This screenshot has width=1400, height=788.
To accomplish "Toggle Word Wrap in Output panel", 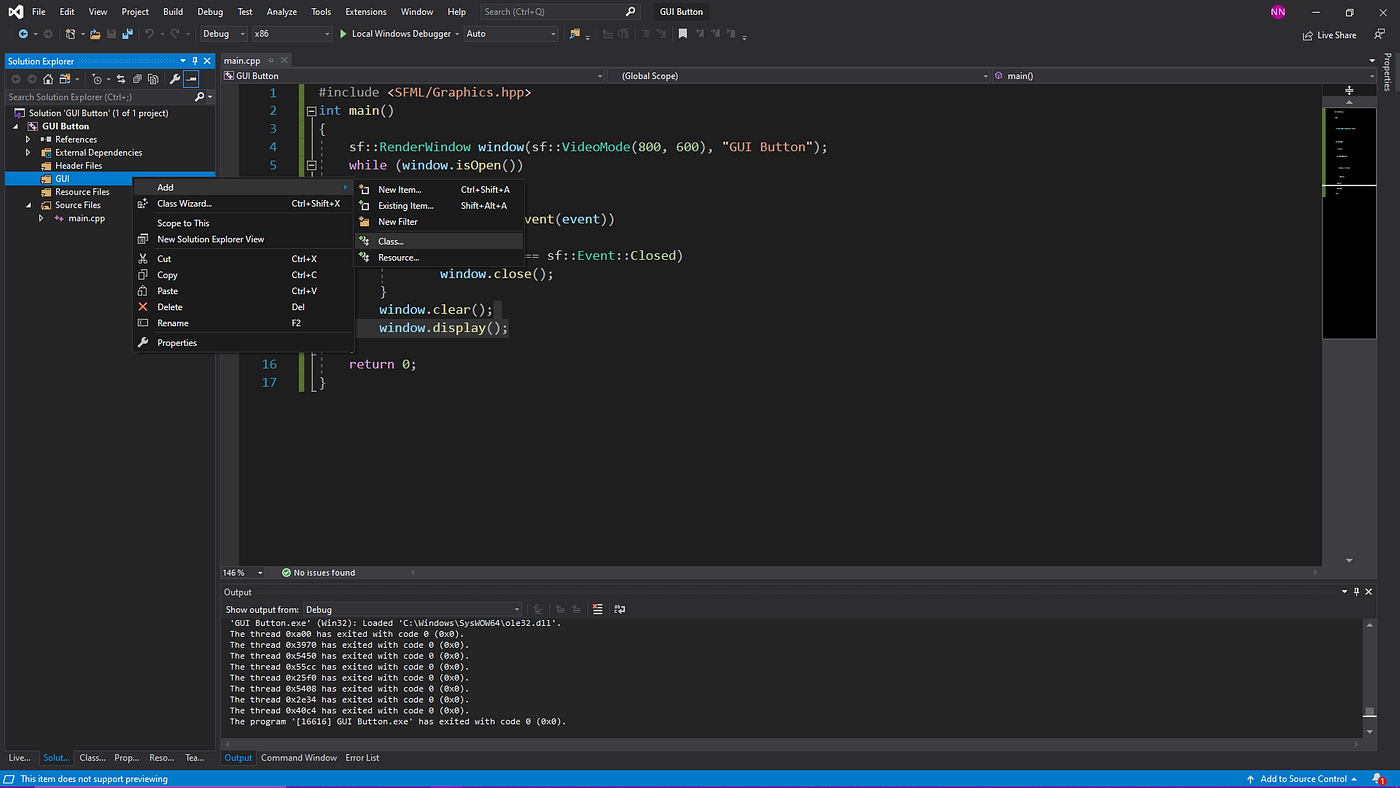I will 620,609.
